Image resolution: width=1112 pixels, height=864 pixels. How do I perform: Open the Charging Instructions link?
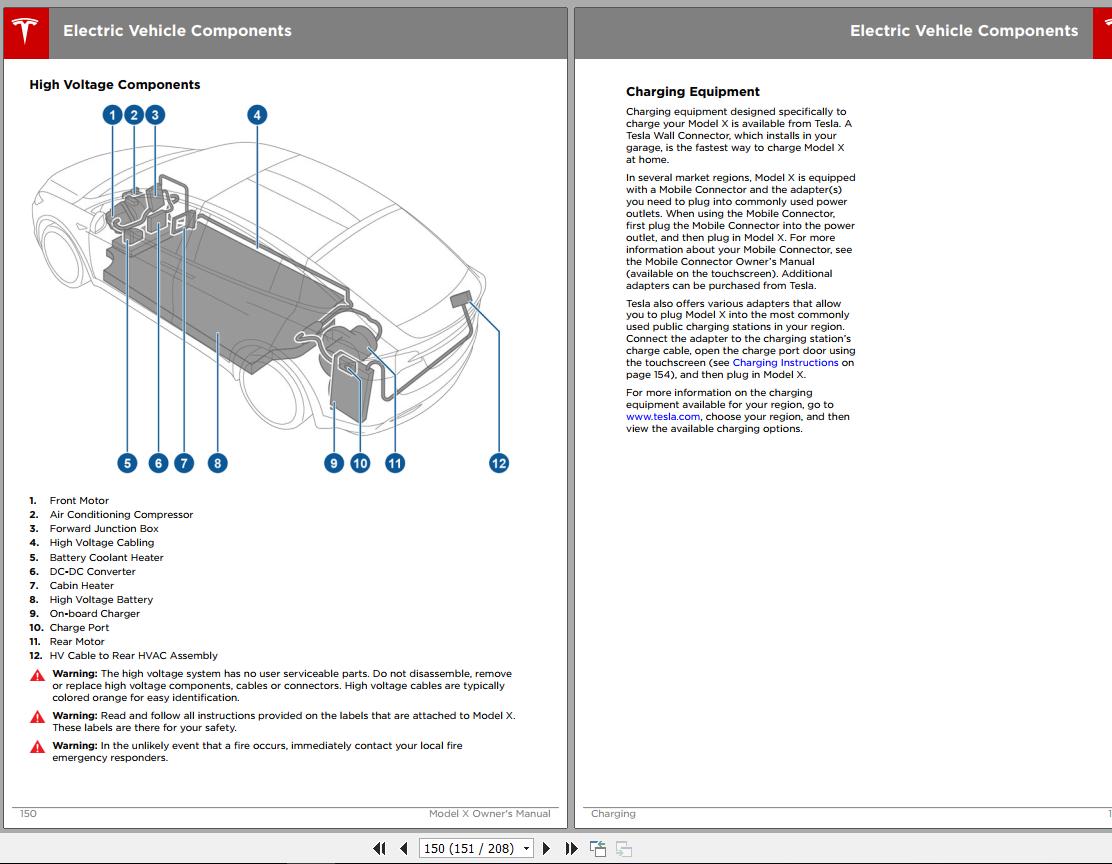(785, 362)
